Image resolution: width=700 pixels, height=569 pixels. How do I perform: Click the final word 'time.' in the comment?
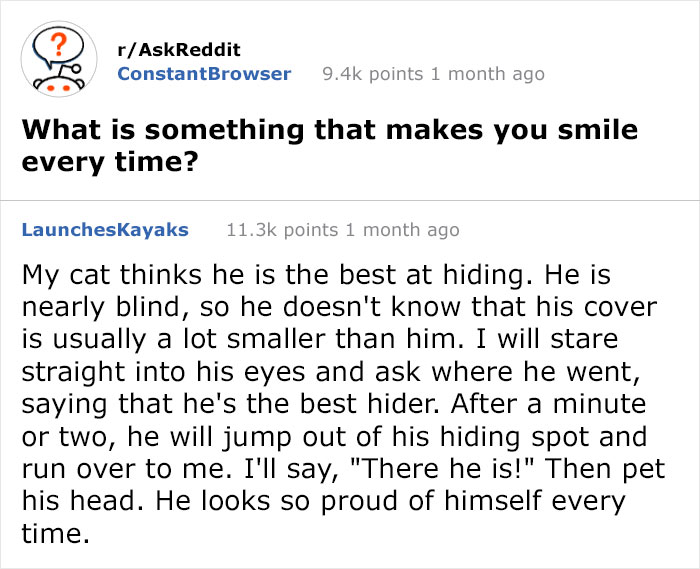click(x=55, y=533)
